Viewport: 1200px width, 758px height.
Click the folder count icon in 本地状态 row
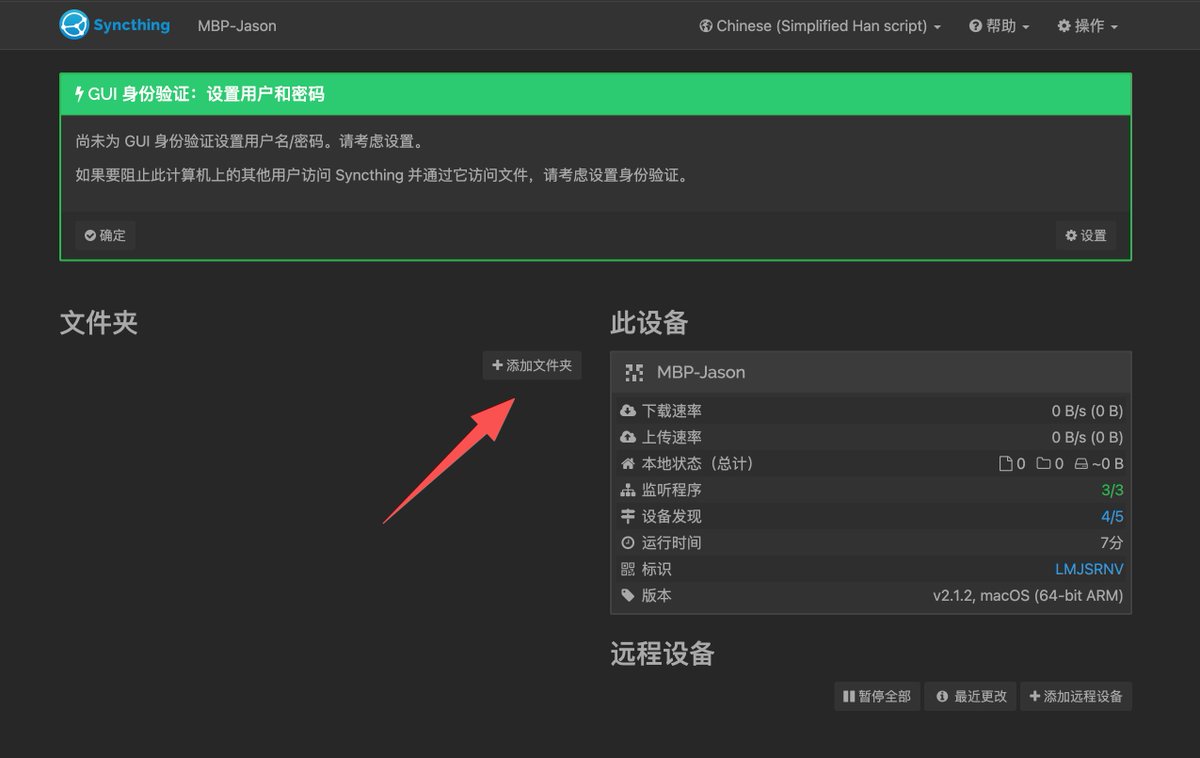coord(1044,463)
